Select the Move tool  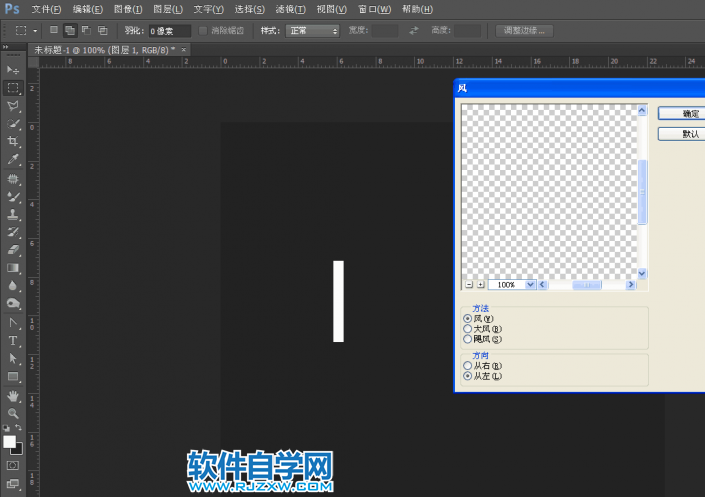coord(14,69)
